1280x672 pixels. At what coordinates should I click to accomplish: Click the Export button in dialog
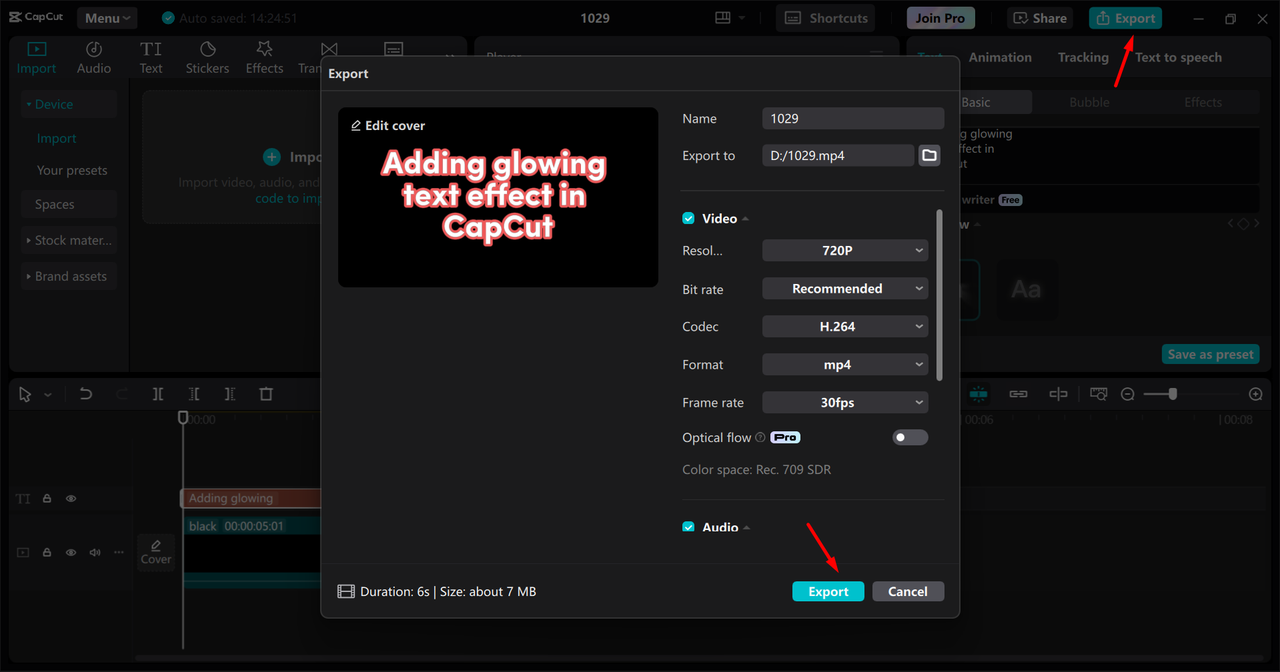828,592
